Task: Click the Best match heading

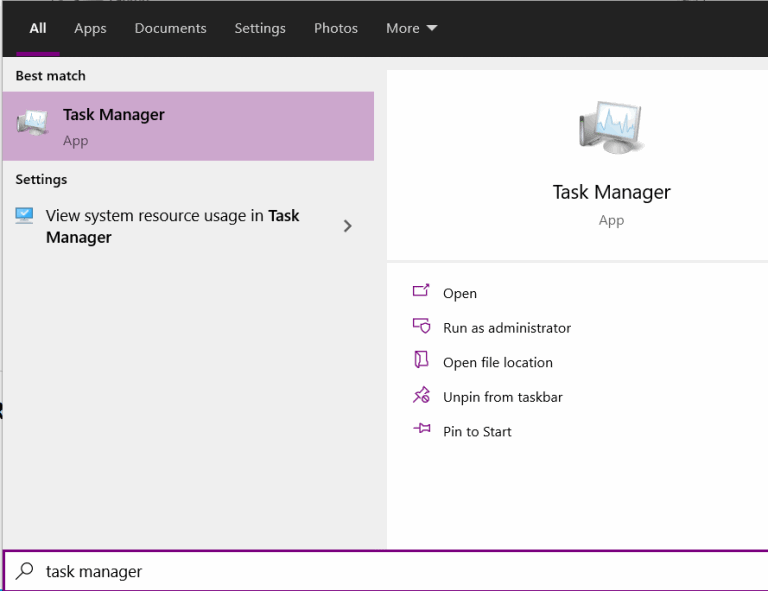Action: coord(50,76)
